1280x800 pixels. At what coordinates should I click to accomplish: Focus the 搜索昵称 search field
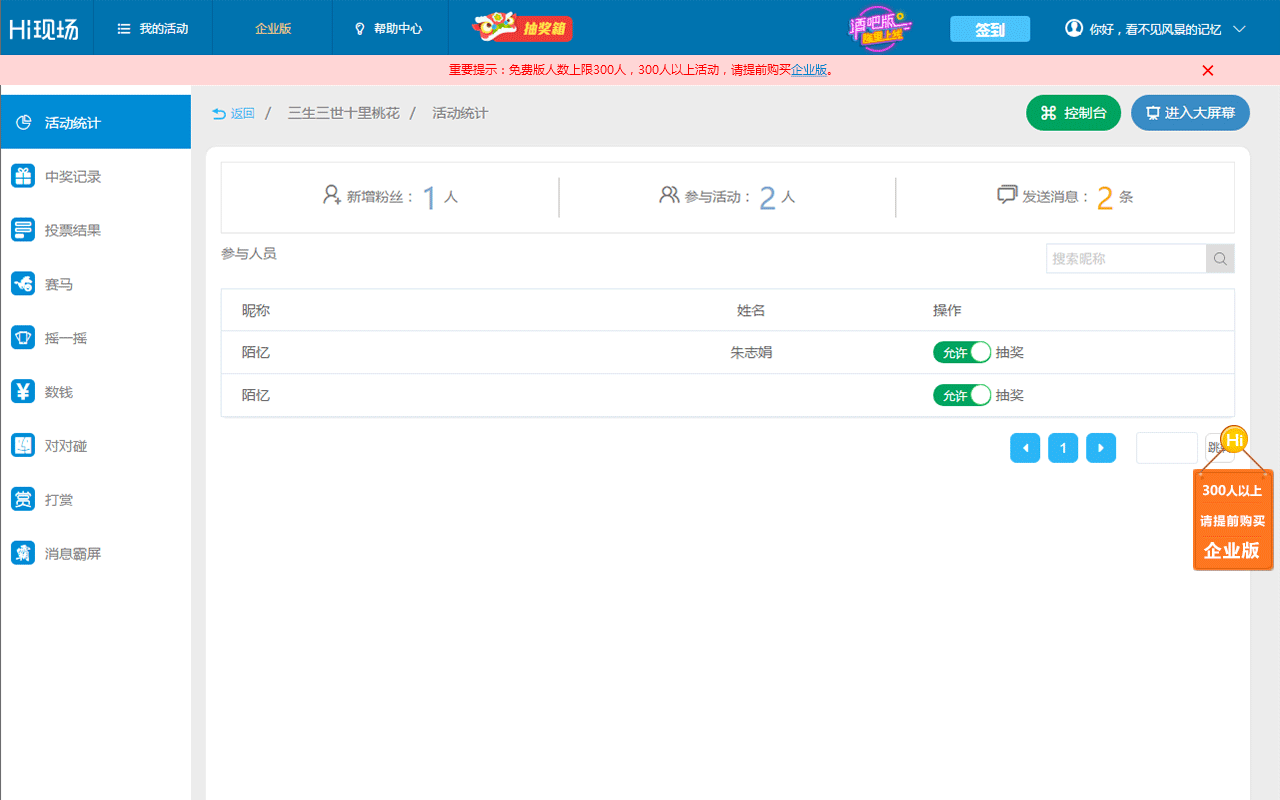(x=1126, y=258)
